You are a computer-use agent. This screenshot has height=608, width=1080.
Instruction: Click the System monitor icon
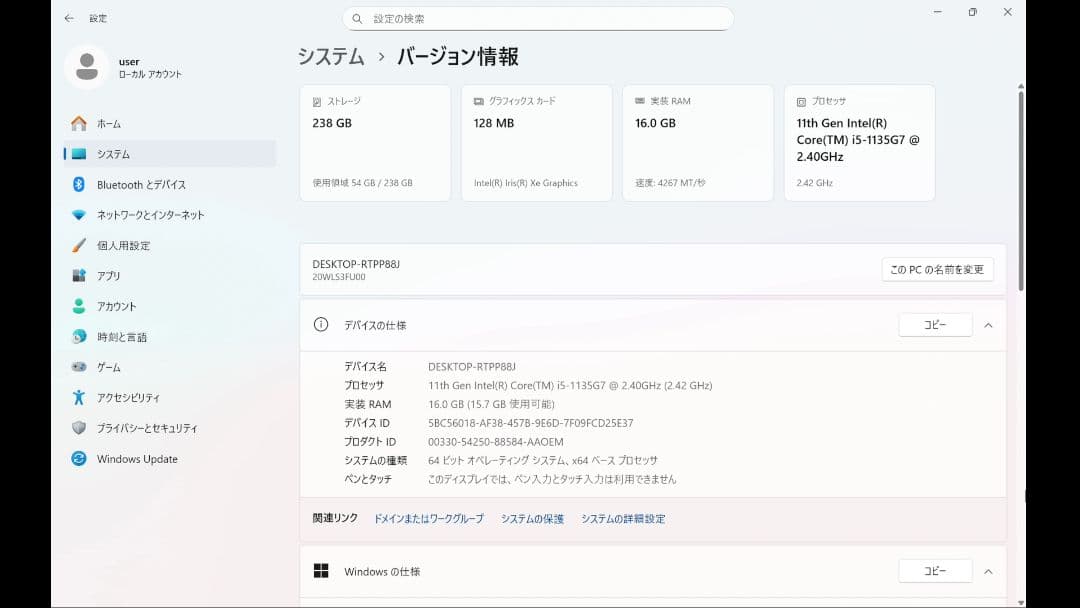tap(79, 154)
